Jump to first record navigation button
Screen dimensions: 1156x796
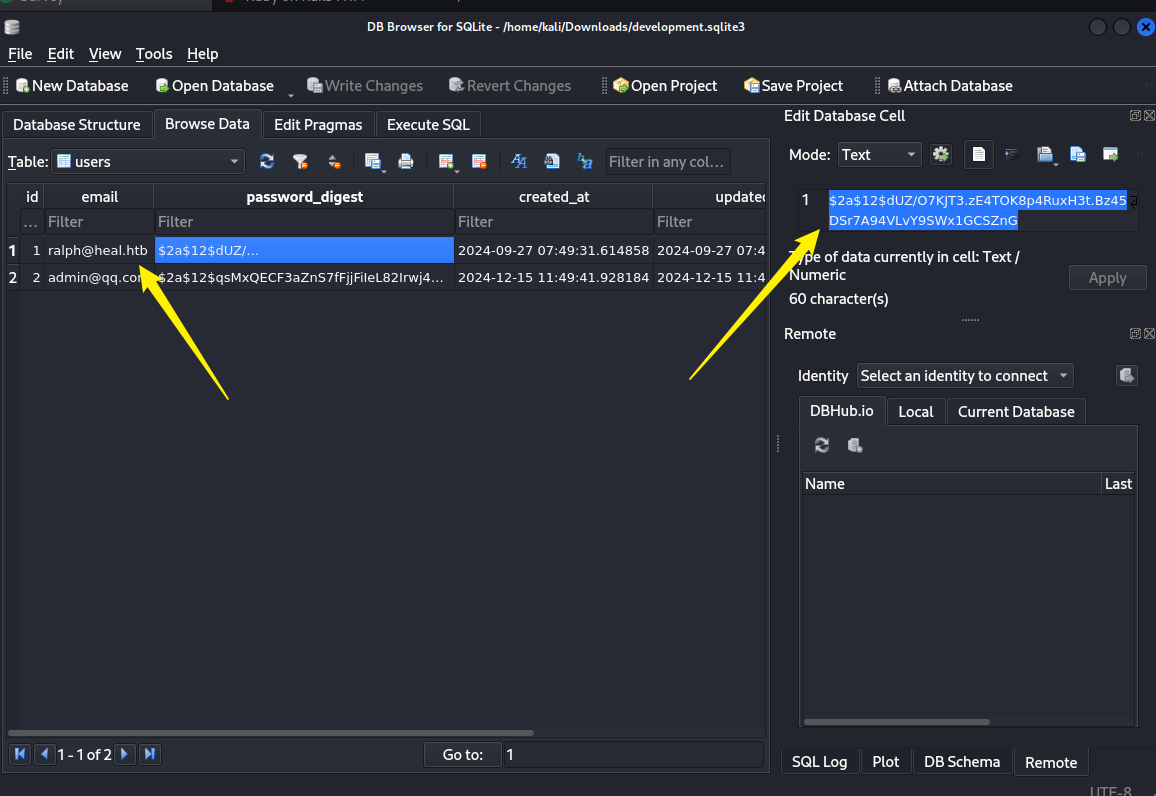20,754
